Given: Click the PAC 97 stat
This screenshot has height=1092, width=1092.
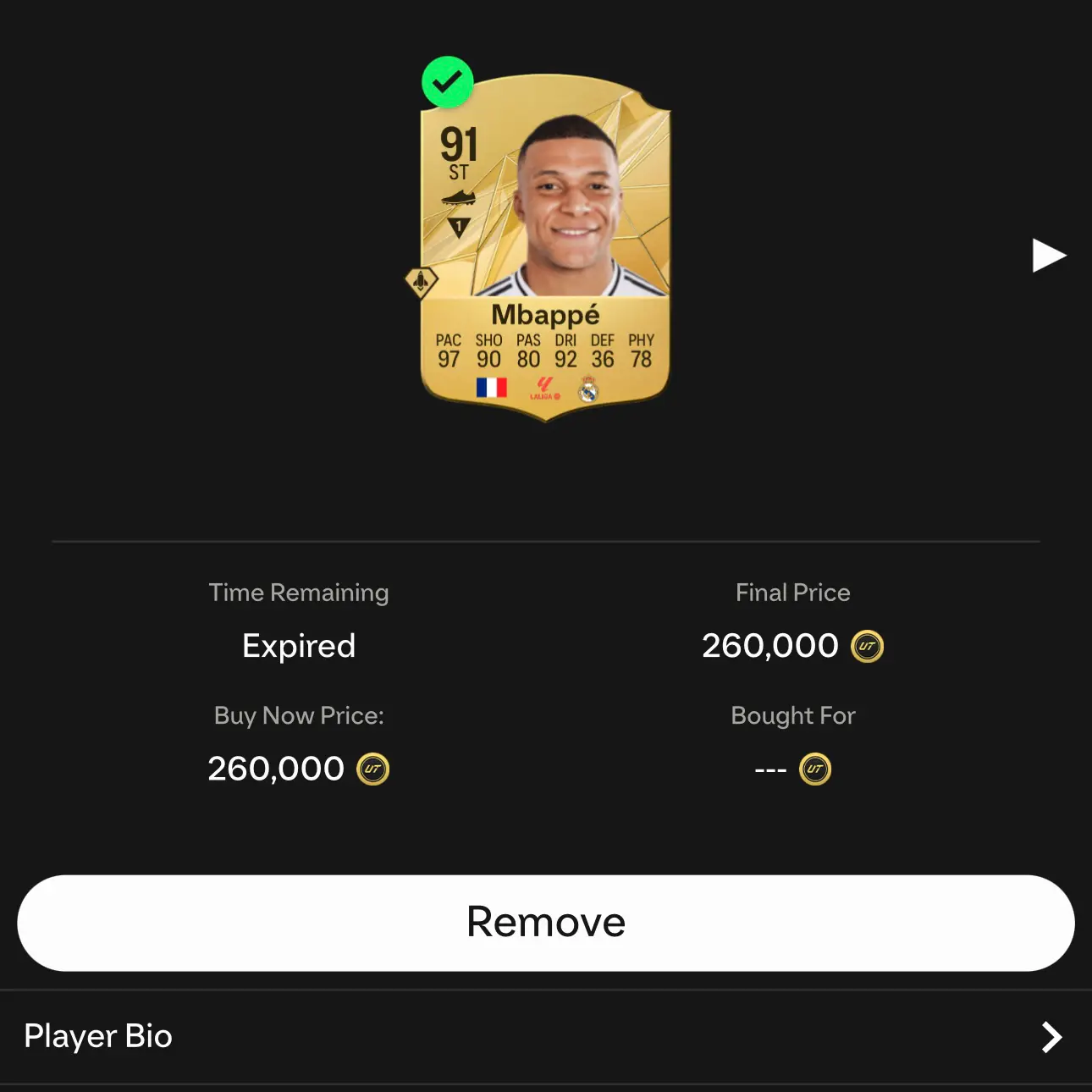Looking at the screenshot, I should coord(449,350).
